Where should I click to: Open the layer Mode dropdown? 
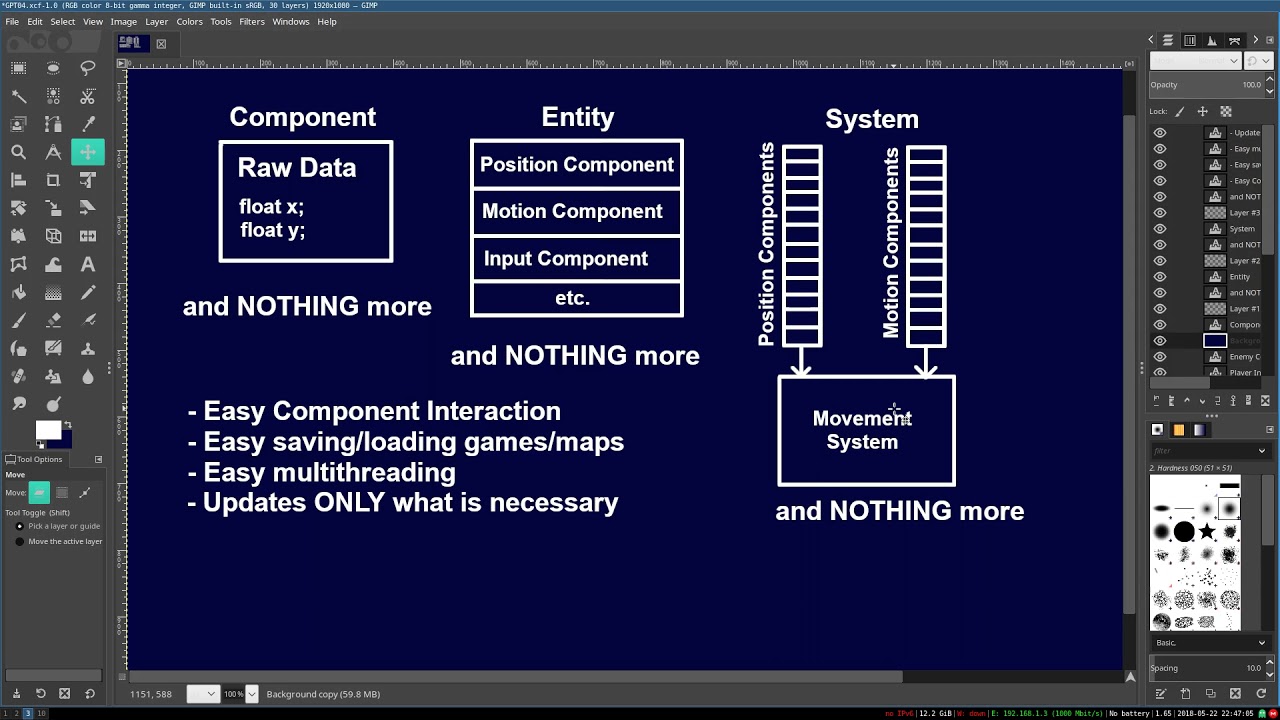pyautogui.click(x=1195, y=61)
